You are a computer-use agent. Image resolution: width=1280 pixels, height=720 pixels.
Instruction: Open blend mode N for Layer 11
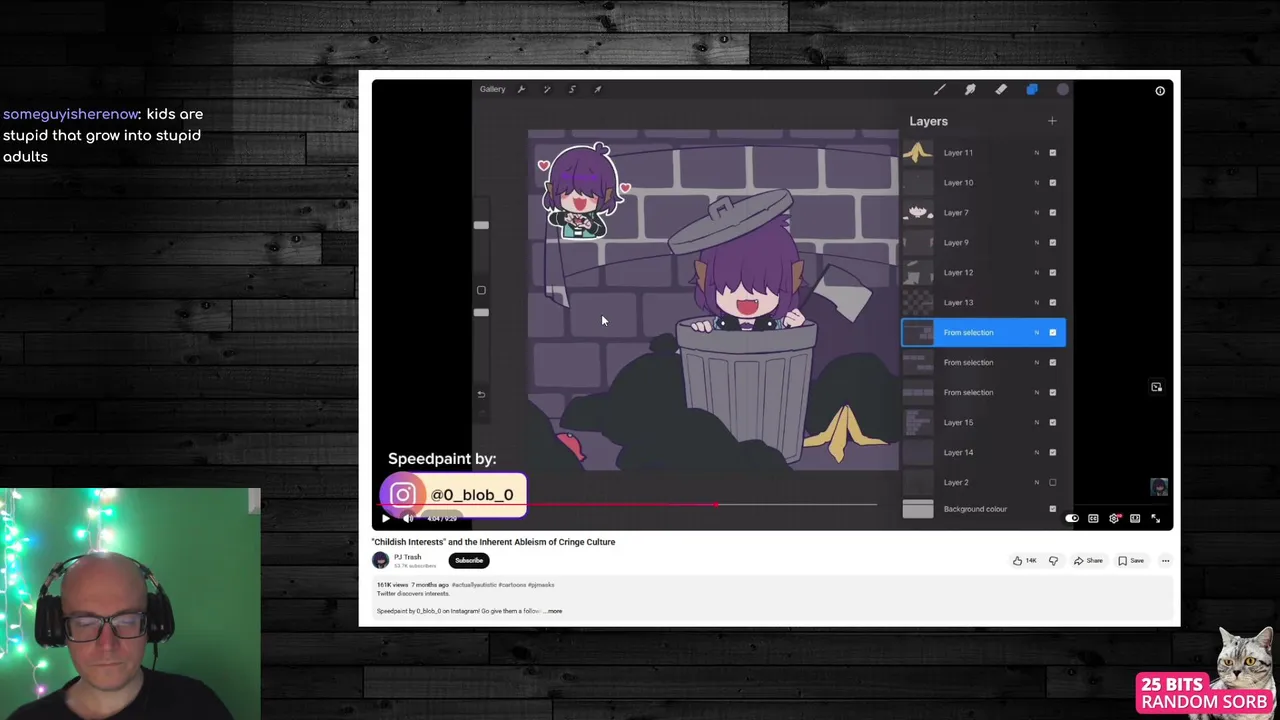point(1036,153)
